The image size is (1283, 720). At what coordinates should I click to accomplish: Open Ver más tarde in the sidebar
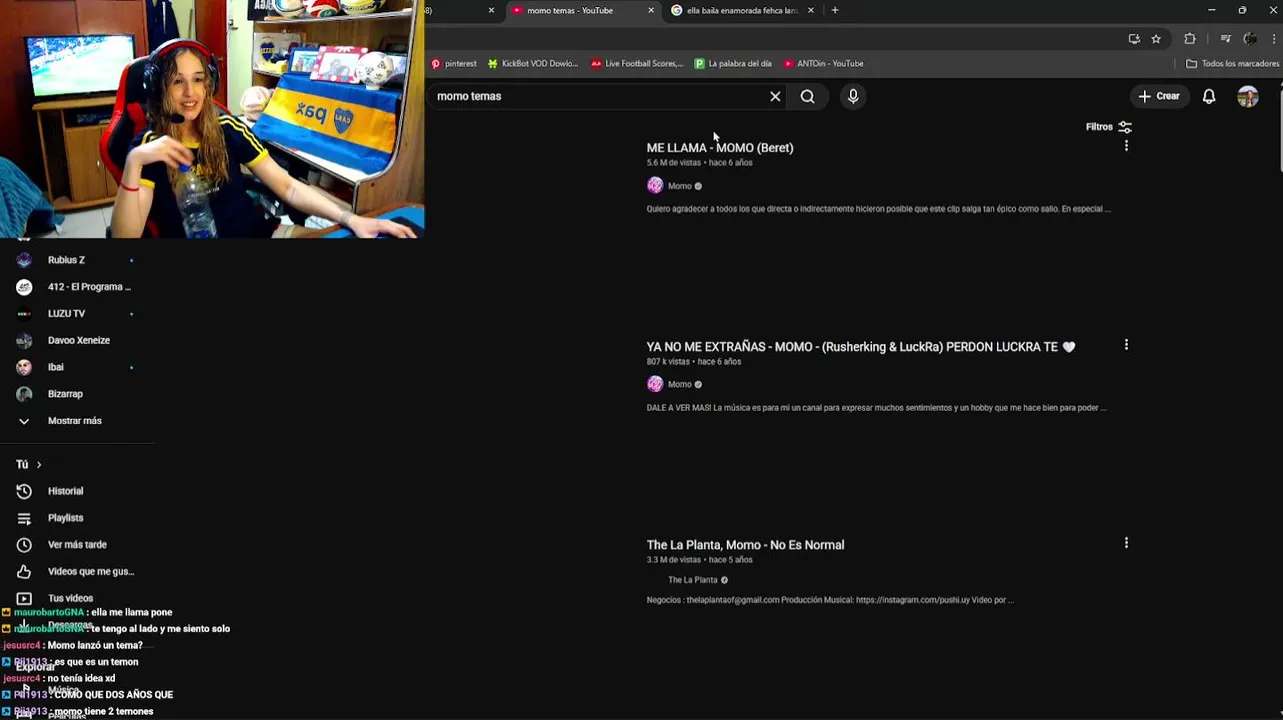[76, 545]
